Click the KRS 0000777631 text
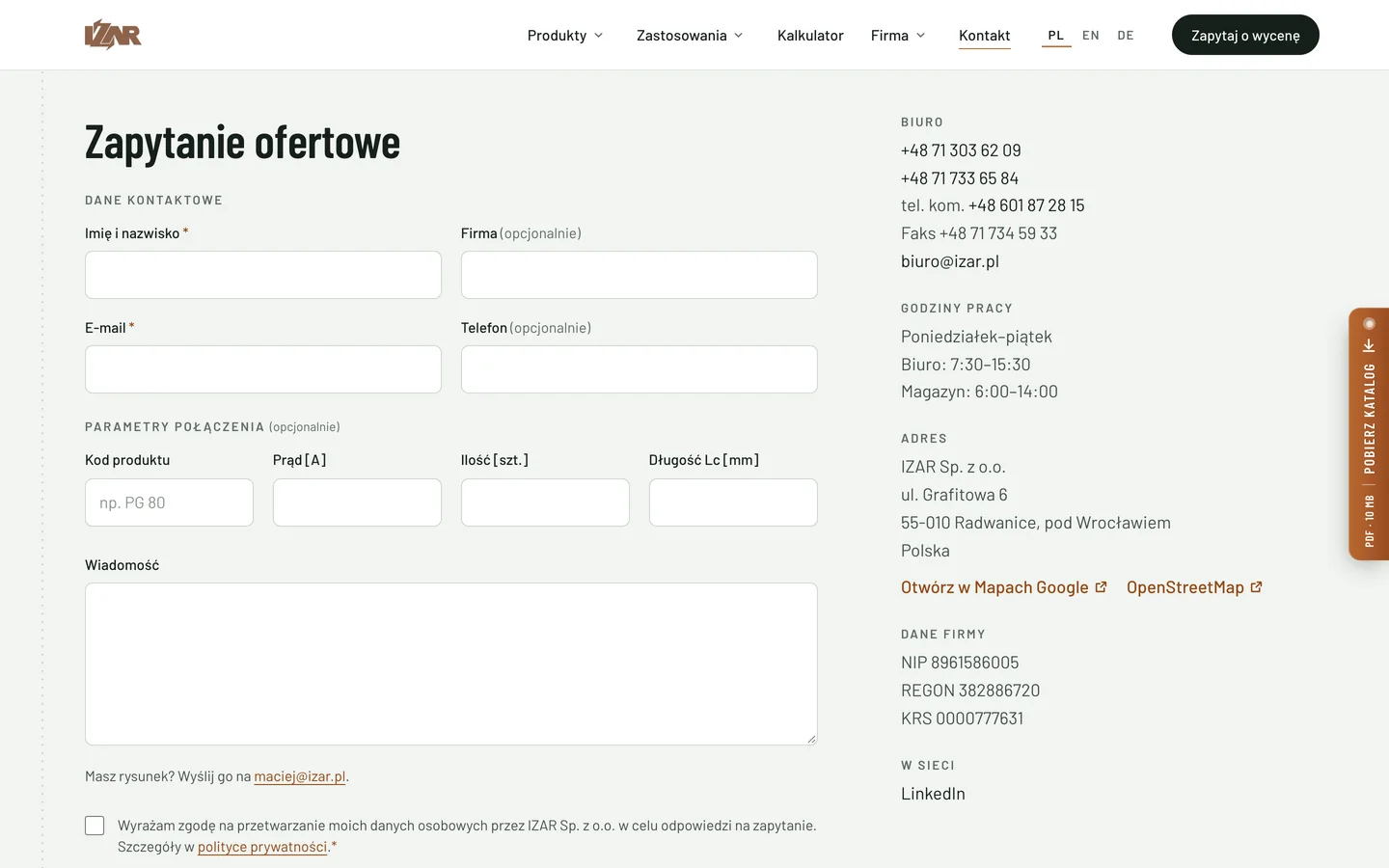1389x868 pixels. tap(962, 719)
